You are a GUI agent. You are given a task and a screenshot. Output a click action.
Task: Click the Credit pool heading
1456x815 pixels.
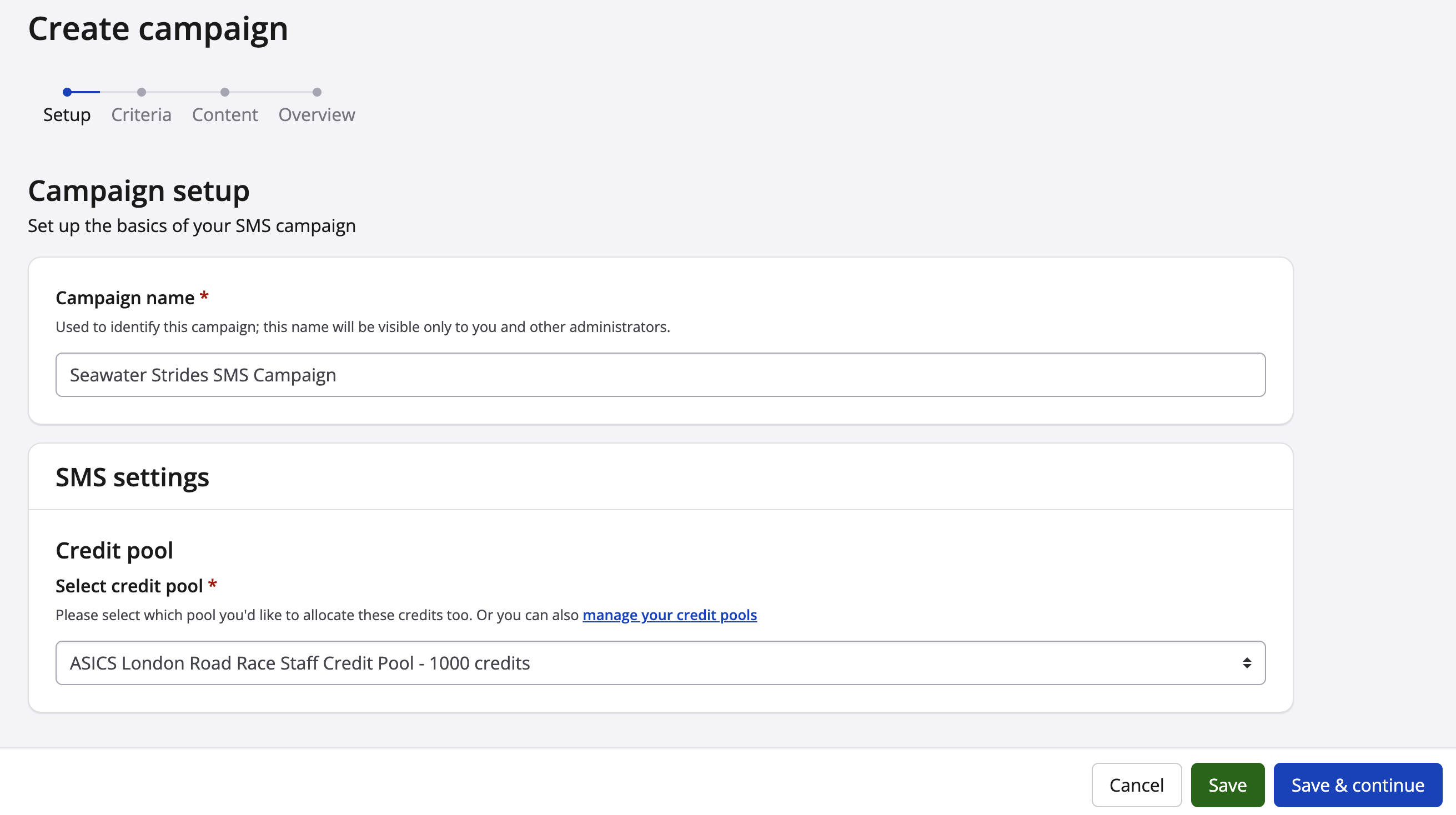click(x=114, y=551)
